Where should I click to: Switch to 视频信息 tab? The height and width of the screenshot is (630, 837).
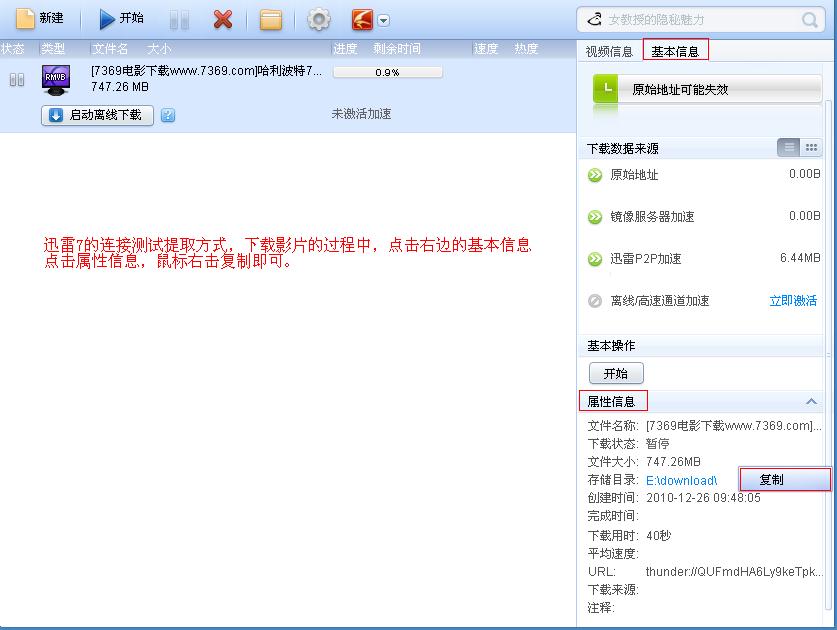click(x=609, y=51)
